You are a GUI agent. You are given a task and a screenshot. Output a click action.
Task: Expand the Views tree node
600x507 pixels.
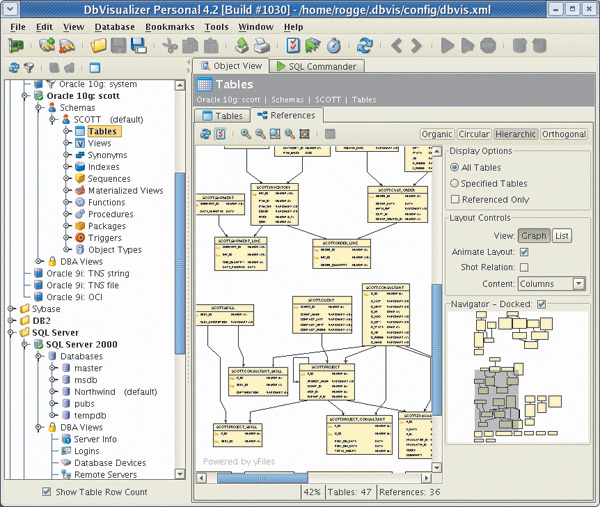[67, 143]
